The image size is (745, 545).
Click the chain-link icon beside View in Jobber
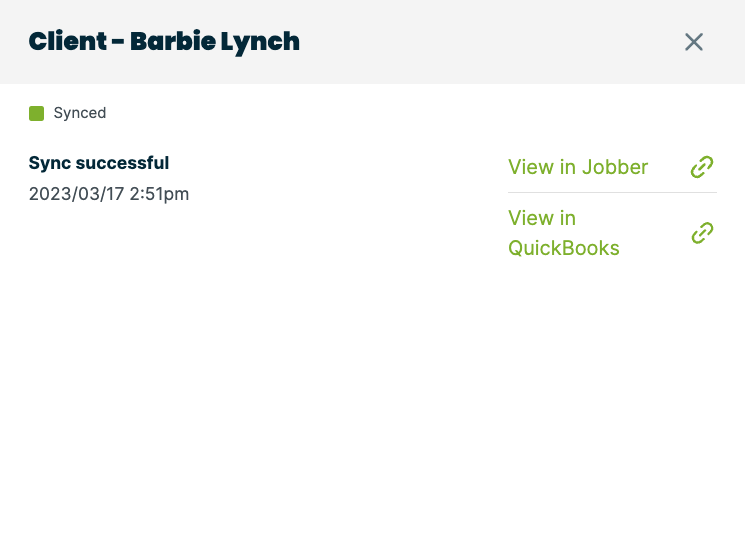[702, 167]
